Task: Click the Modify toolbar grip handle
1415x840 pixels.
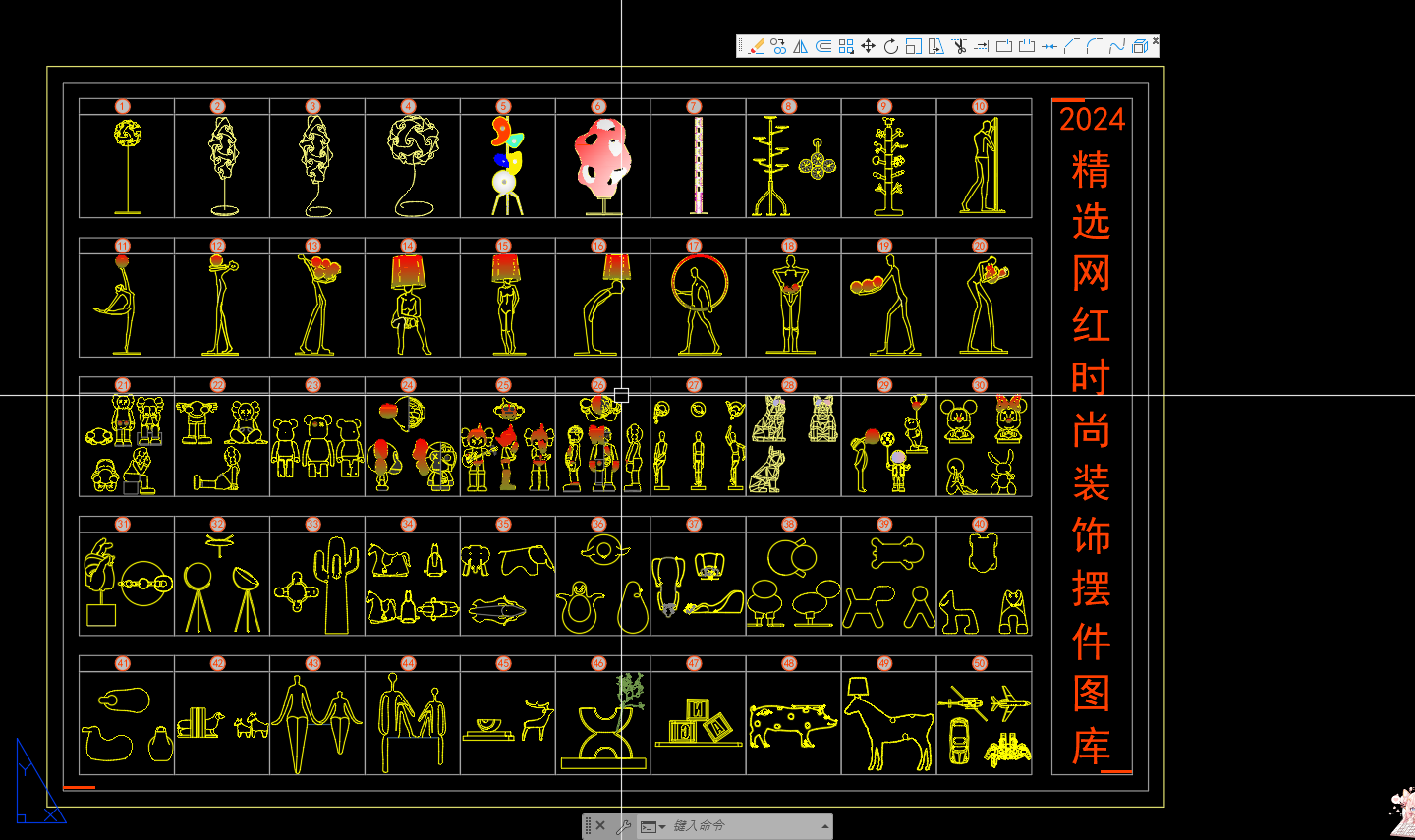Action: point(741,46)
